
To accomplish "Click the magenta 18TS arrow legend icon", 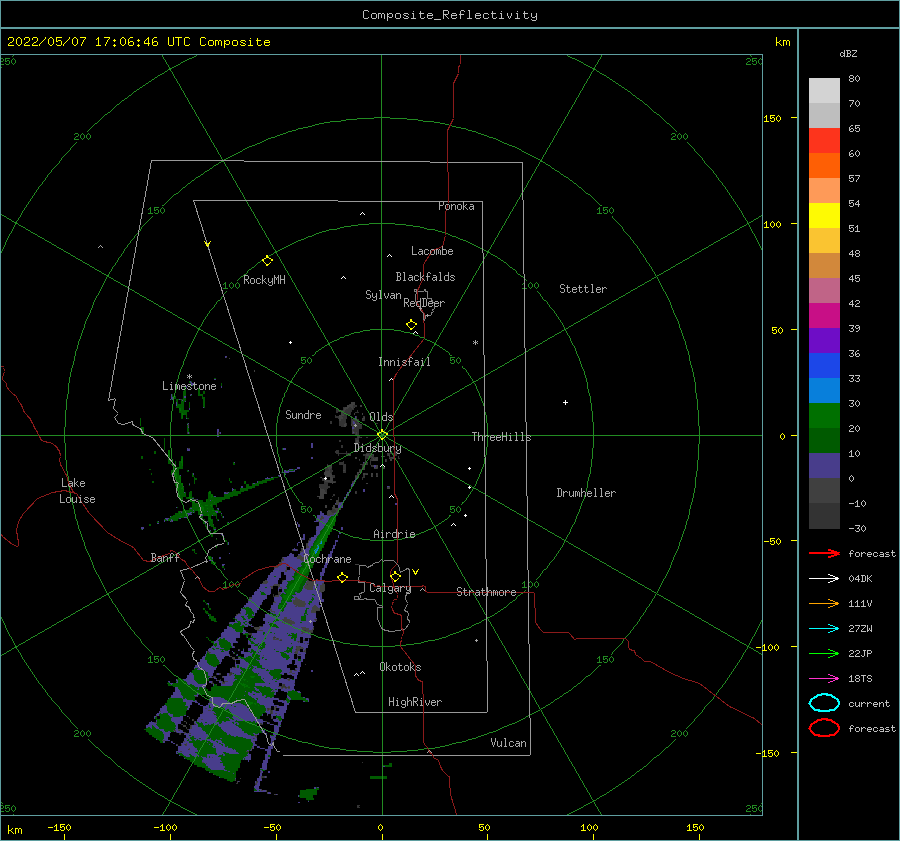I will 824,679.
